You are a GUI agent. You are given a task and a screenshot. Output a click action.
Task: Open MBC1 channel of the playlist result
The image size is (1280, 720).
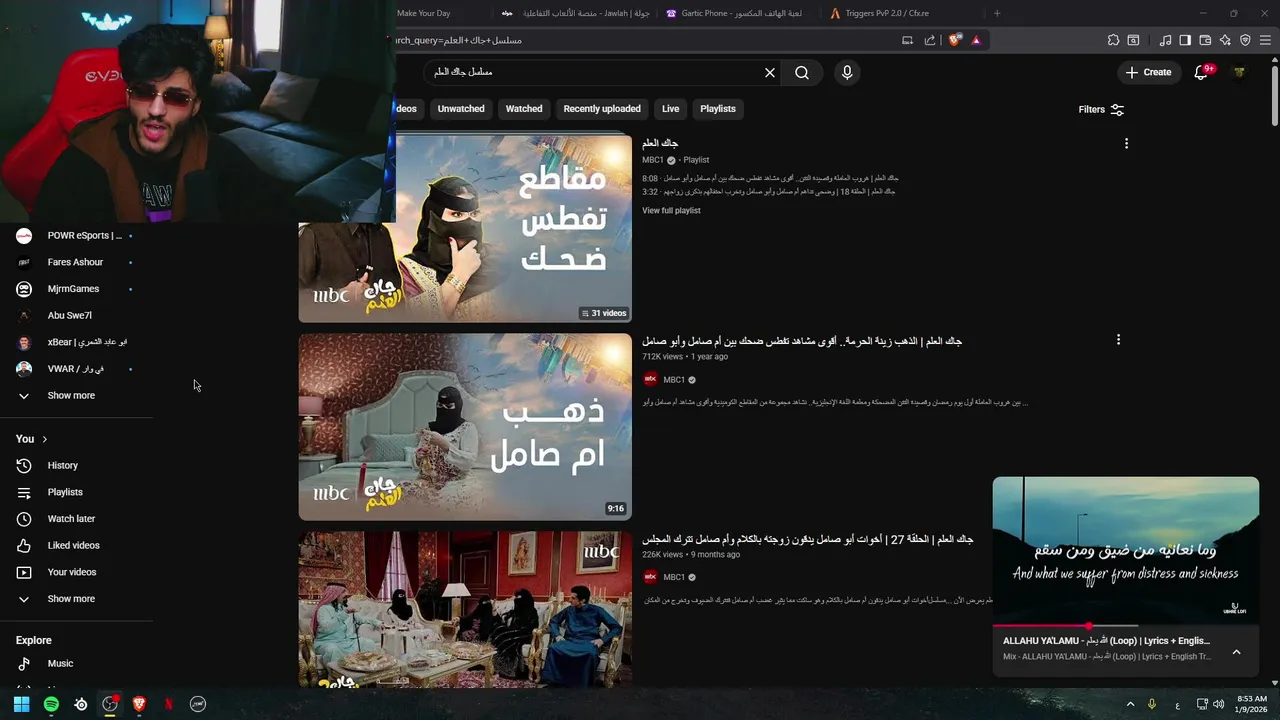click(x=653, y=160)
